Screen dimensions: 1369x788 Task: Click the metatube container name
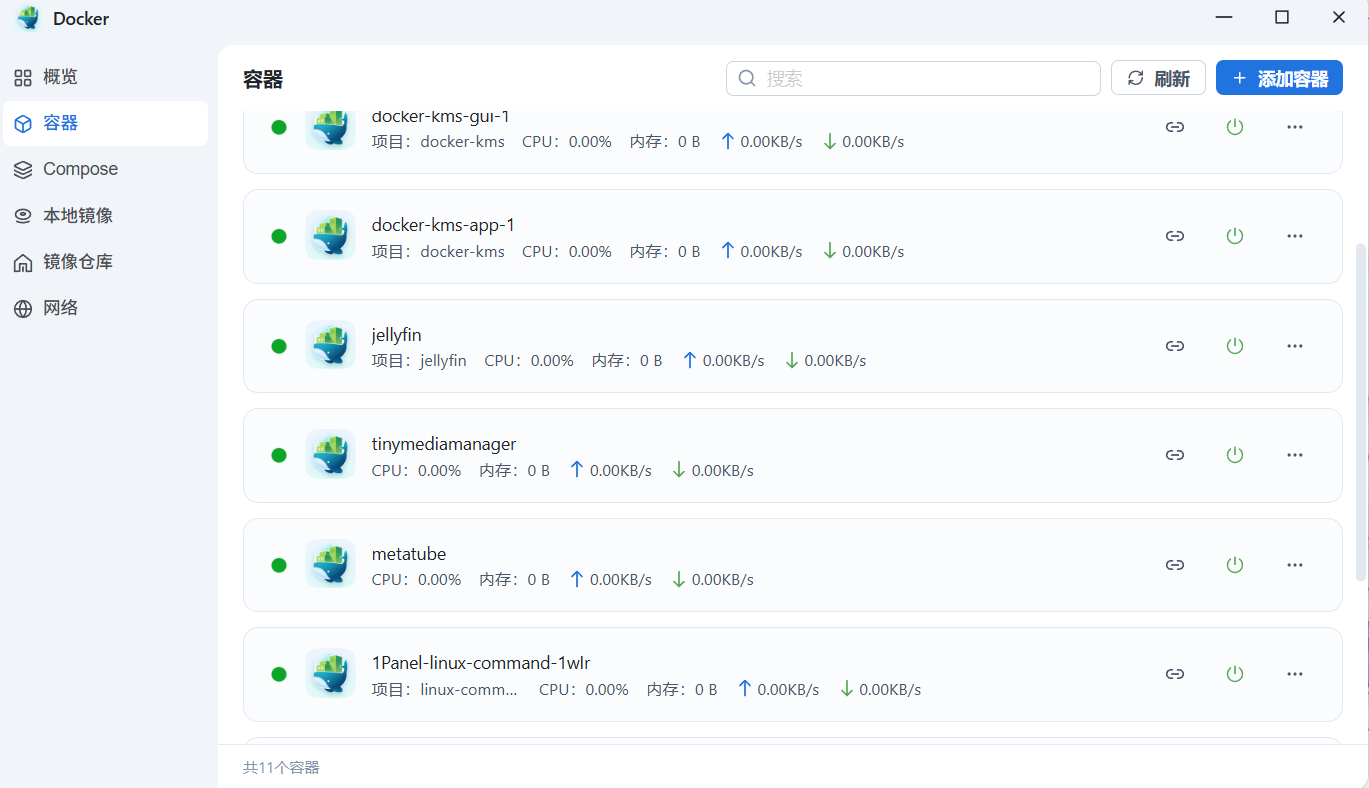tap(409, 554)
